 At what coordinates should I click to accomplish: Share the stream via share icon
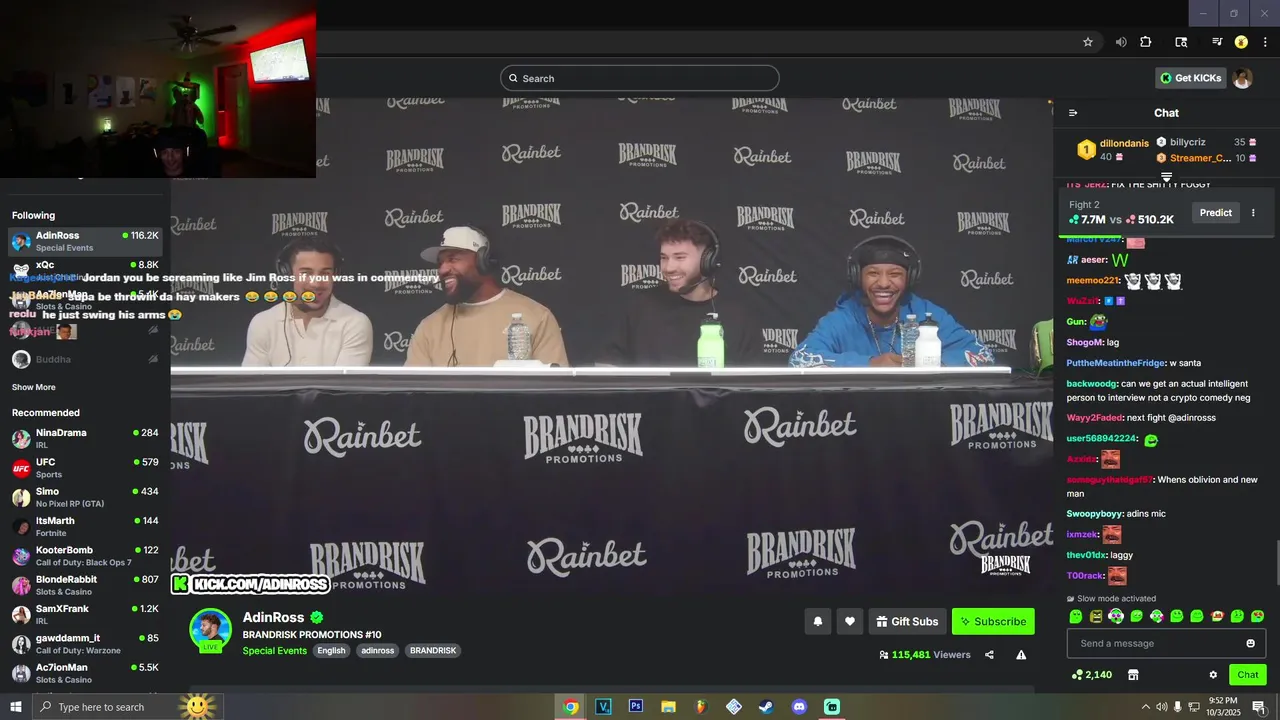pos(989,655)
